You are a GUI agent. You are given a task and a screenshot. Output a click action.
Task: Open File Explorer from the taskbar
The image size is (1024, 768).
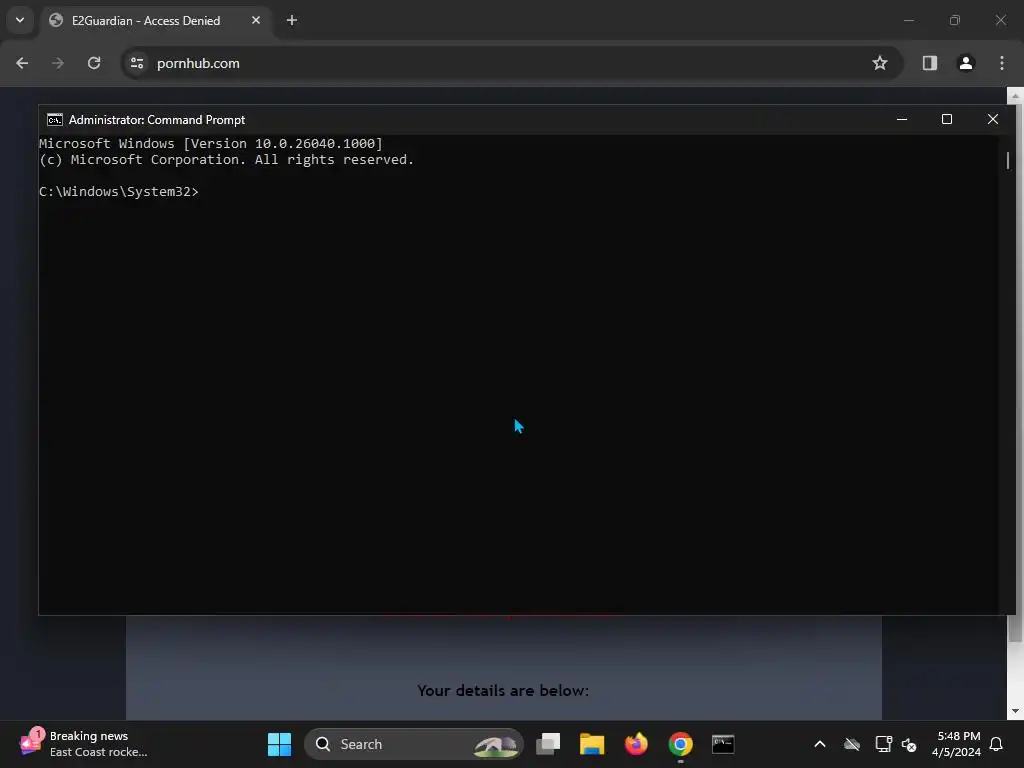592,744
